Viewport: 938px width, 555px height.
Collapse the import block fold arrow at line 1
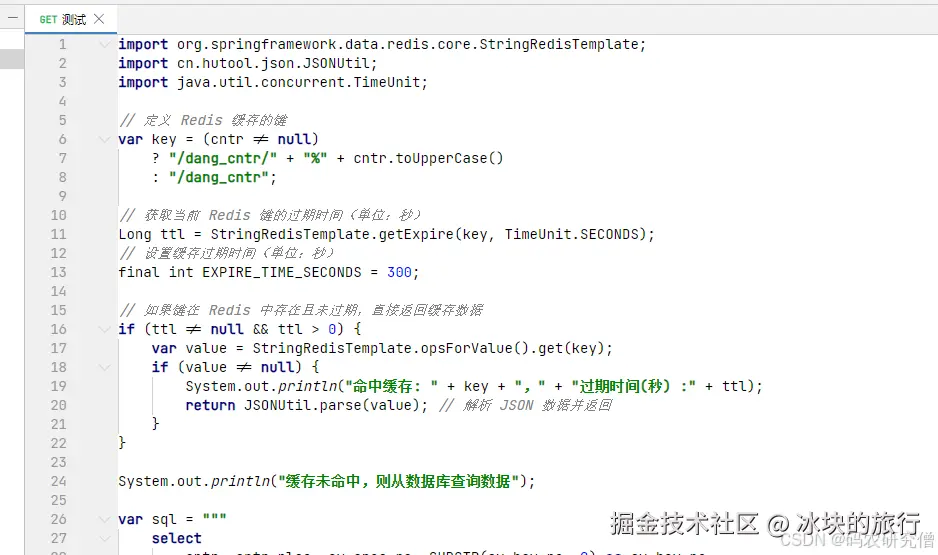[105, 44]
